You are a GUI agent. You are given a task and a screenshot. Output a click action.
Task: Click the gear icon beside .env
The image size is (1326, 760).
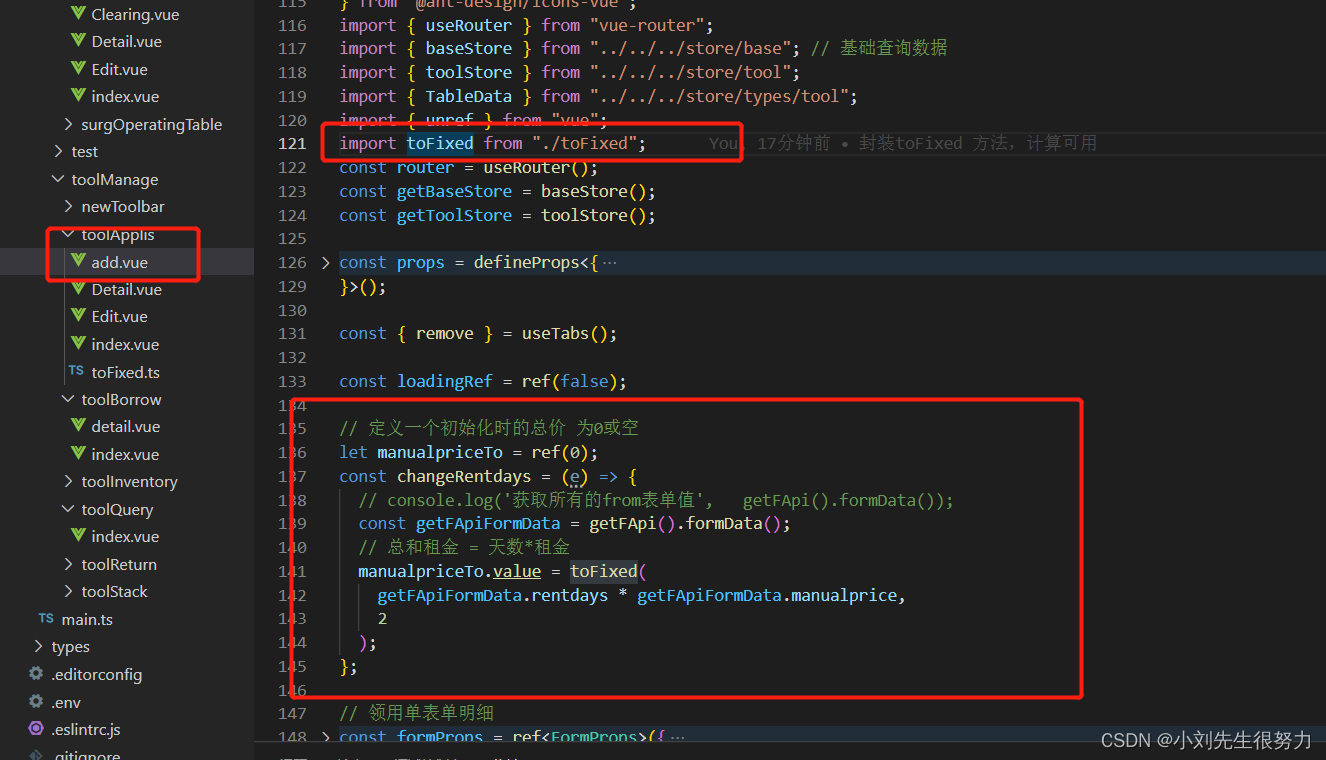coord(36,702)
